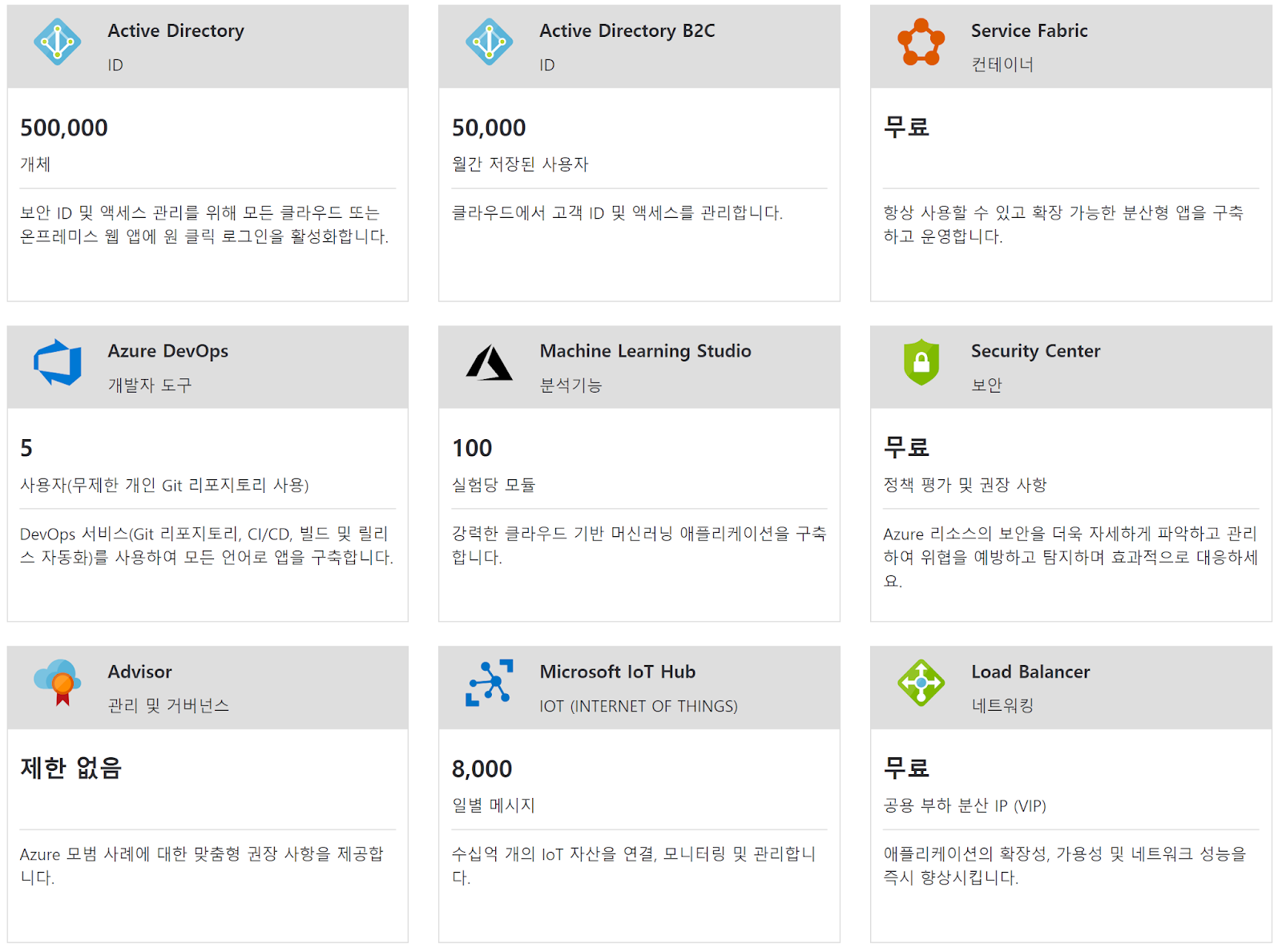Click the Load Balancer description paragraph
Image resolution: width=1282 pixels, height=952 pixels.
(x=1065, y=865)
